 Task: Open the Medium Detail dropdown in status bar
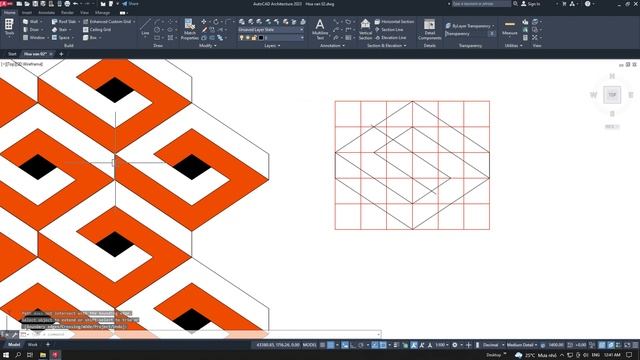click(x=522, y=345)
